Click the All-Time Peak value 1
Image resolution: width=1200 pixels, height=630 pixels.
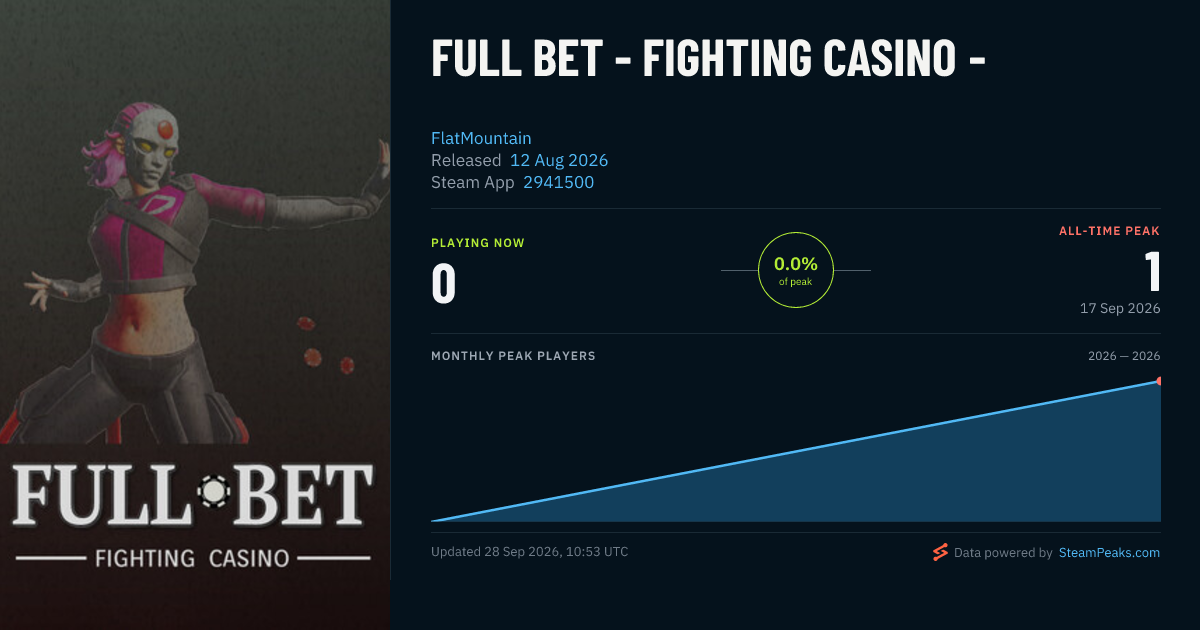coord(1152,272)
